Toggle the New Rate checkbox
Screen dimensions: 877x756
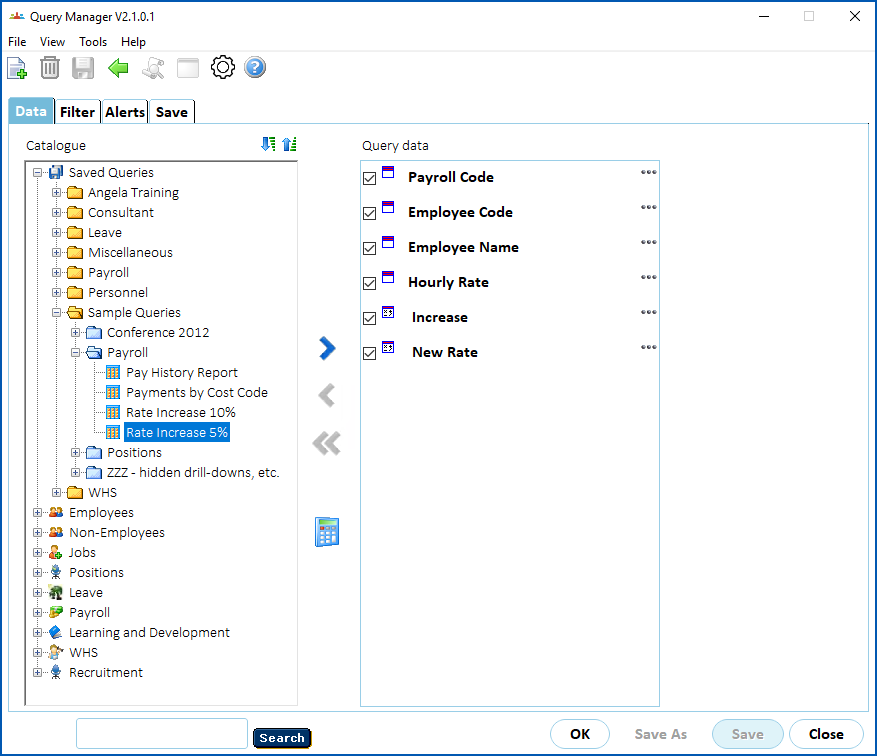(370, 353)
